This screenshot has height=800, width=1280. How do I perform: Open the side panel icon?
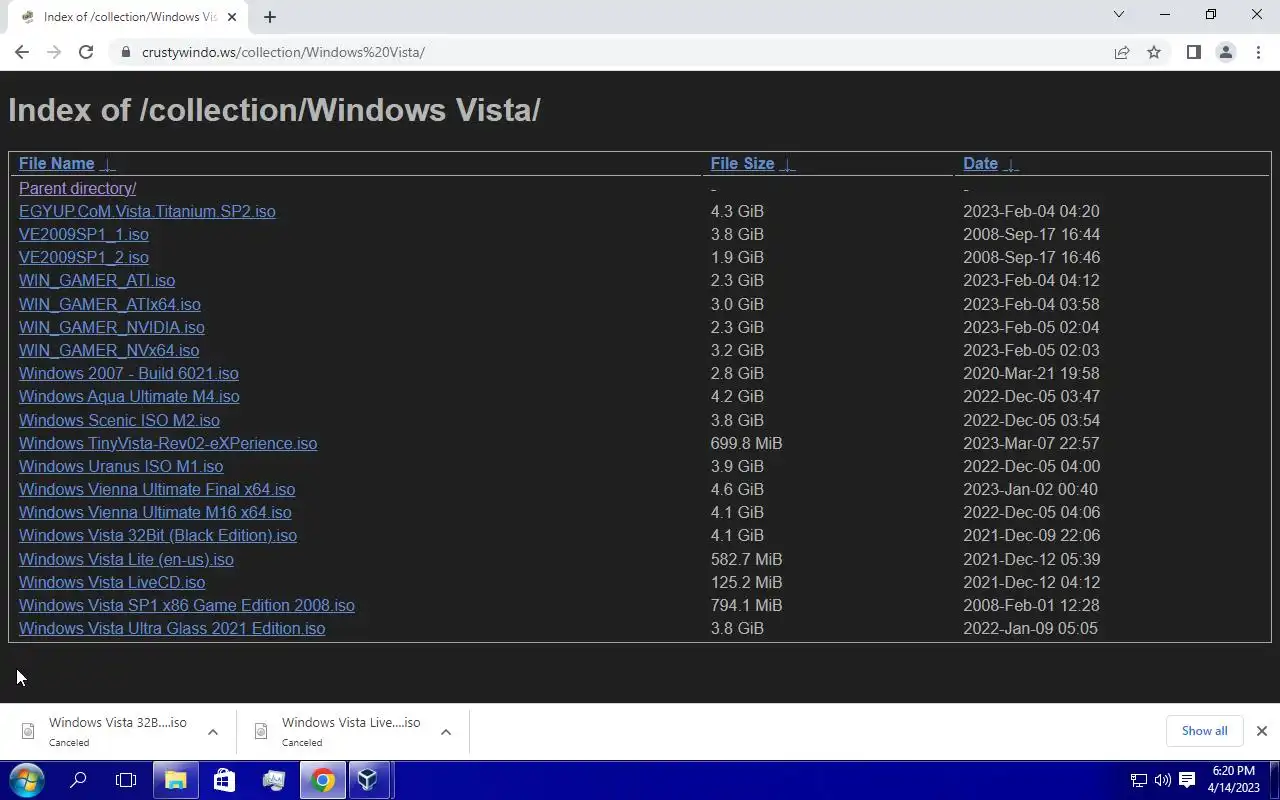pos(1193,52)
